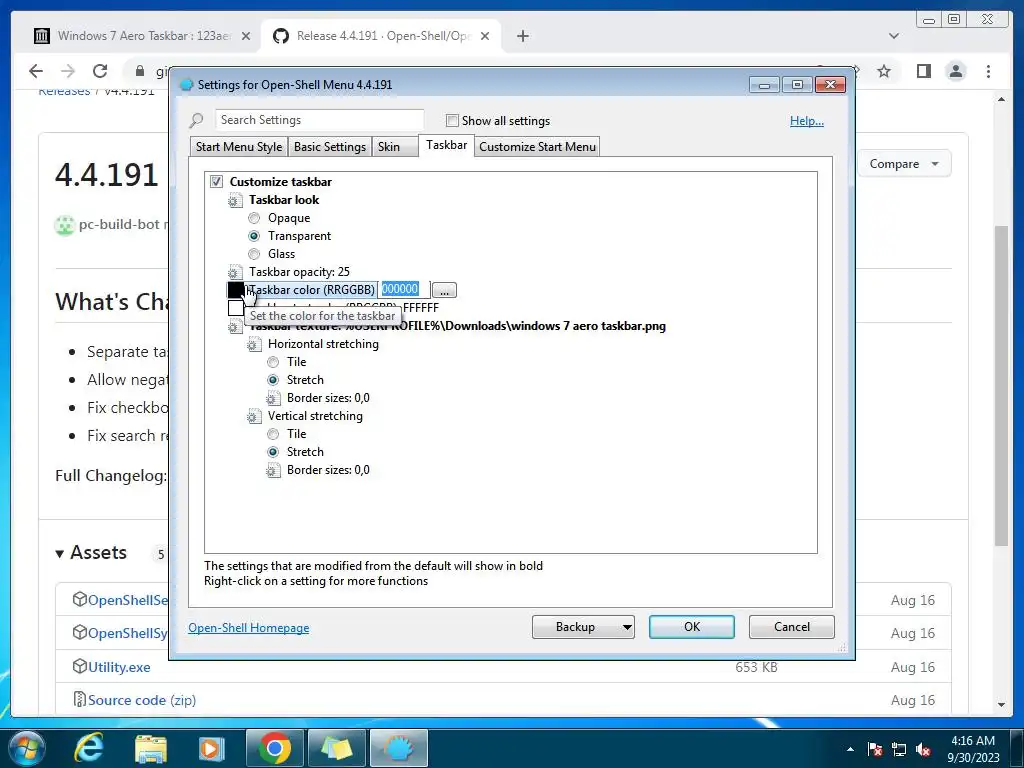Open Windows Explorer folder on taskbar
This screenshot has height=768, width=1024.
coord(151,748)
